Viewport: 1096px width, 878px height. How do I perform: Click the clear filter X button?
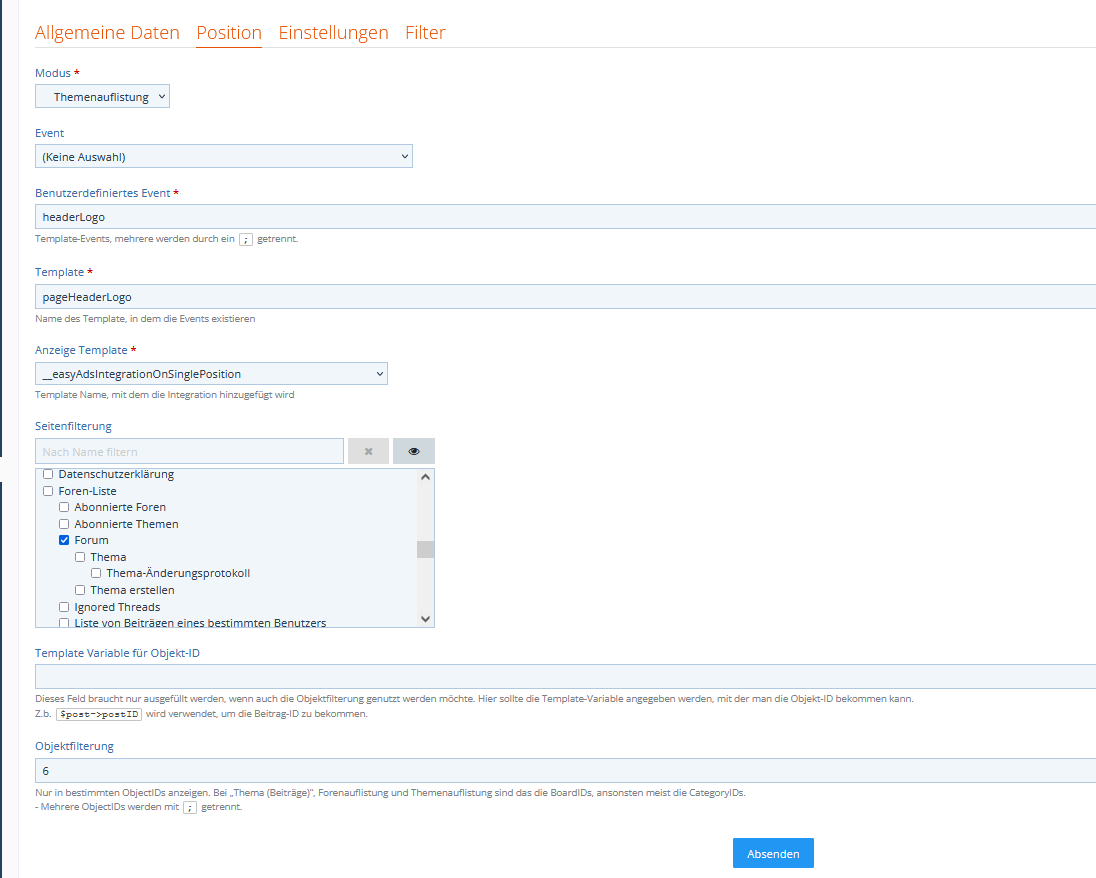(368, 451)
